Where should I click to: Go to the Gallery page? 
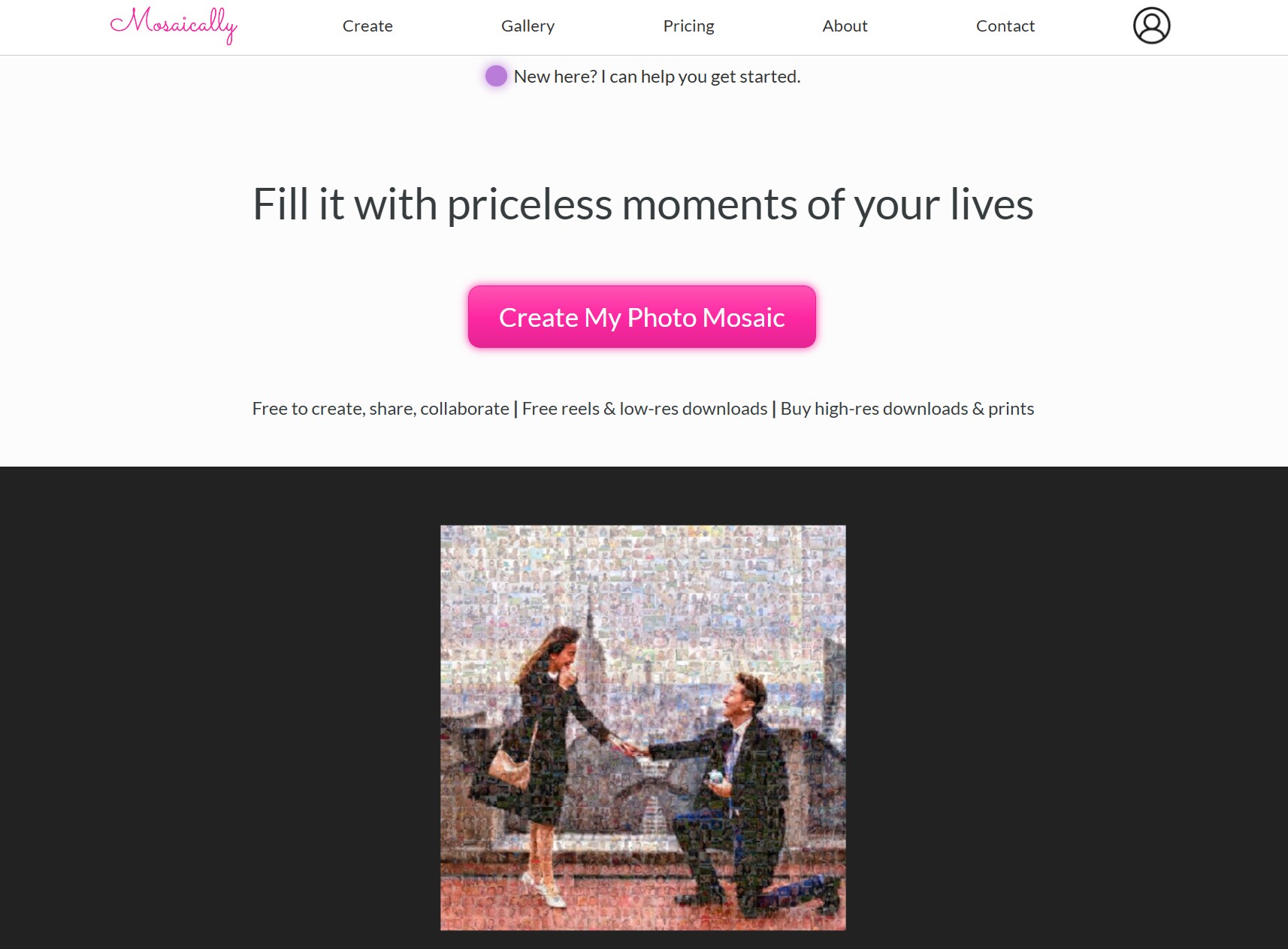click(x=528, y=26)
